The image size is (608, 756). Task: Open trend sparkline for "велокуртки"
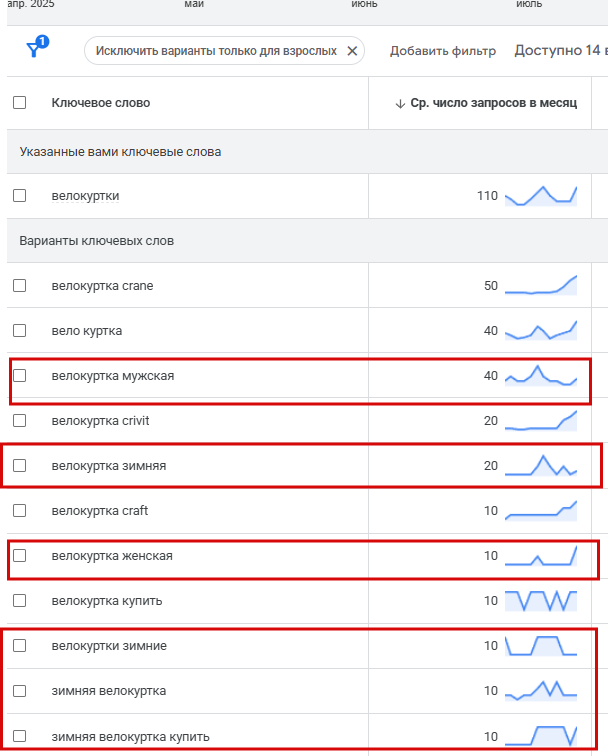pos(541,195)
